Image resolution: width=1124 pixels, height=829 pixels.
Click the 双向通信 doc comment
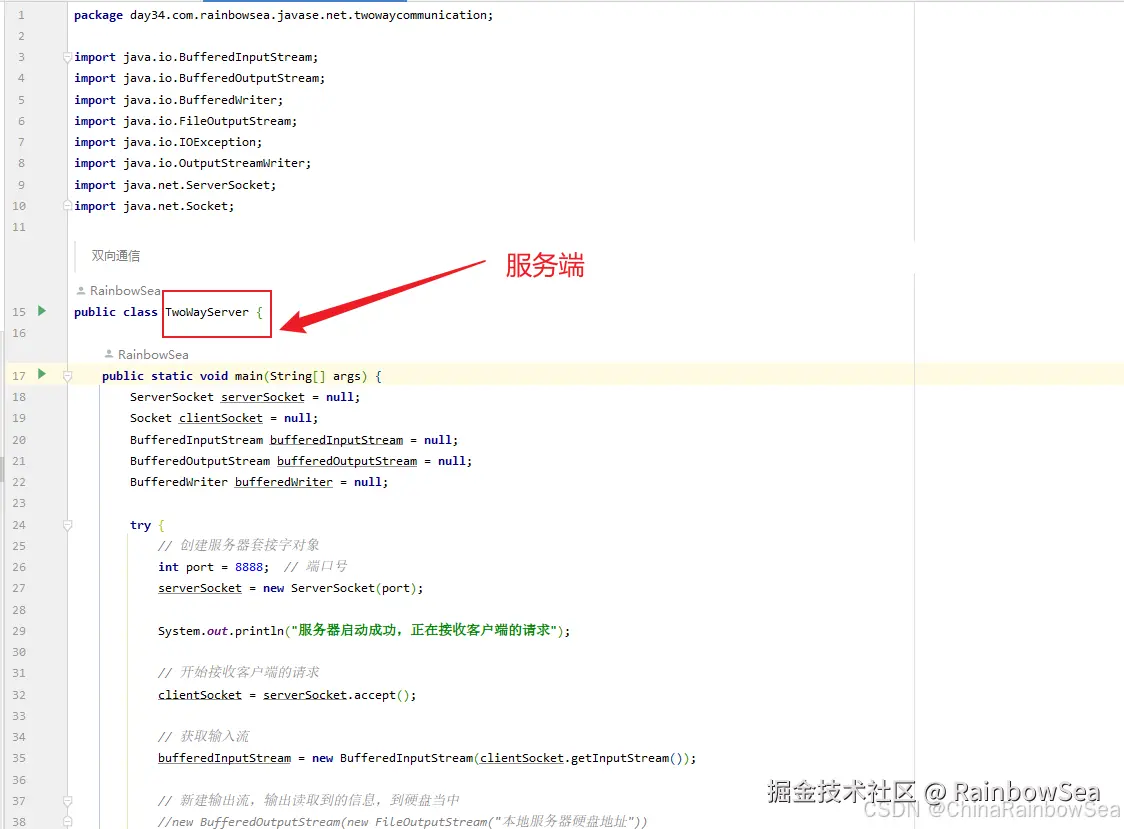[115, 256]
